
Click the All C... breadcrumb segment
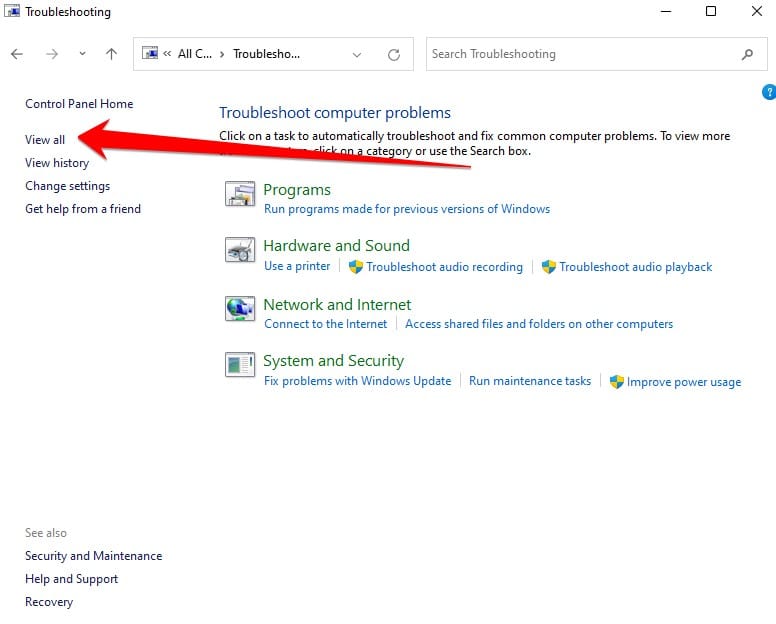(x=194, y=54)
